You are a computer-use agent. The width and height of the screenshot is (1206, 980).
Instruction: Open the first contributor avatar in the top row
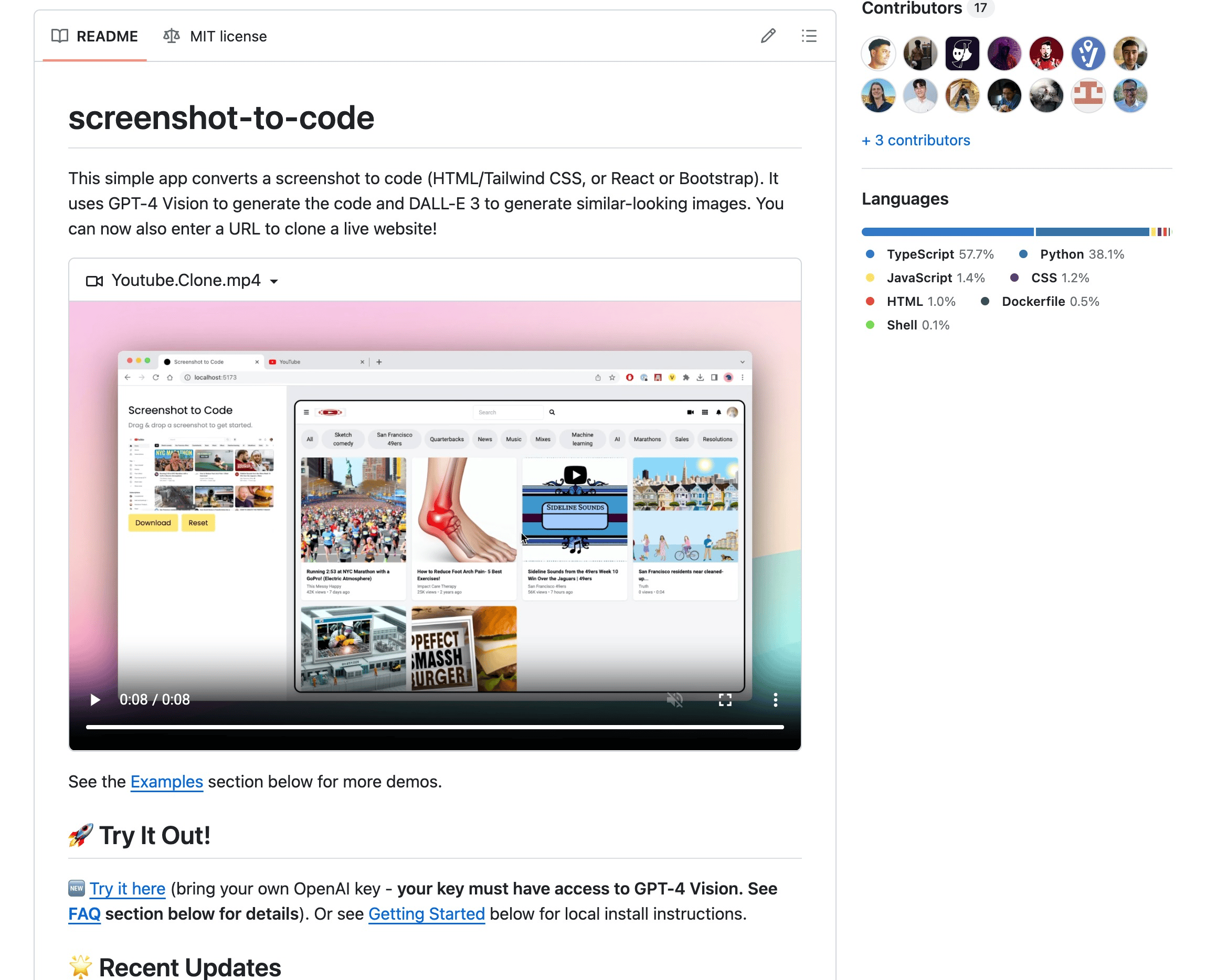point(879,54)
